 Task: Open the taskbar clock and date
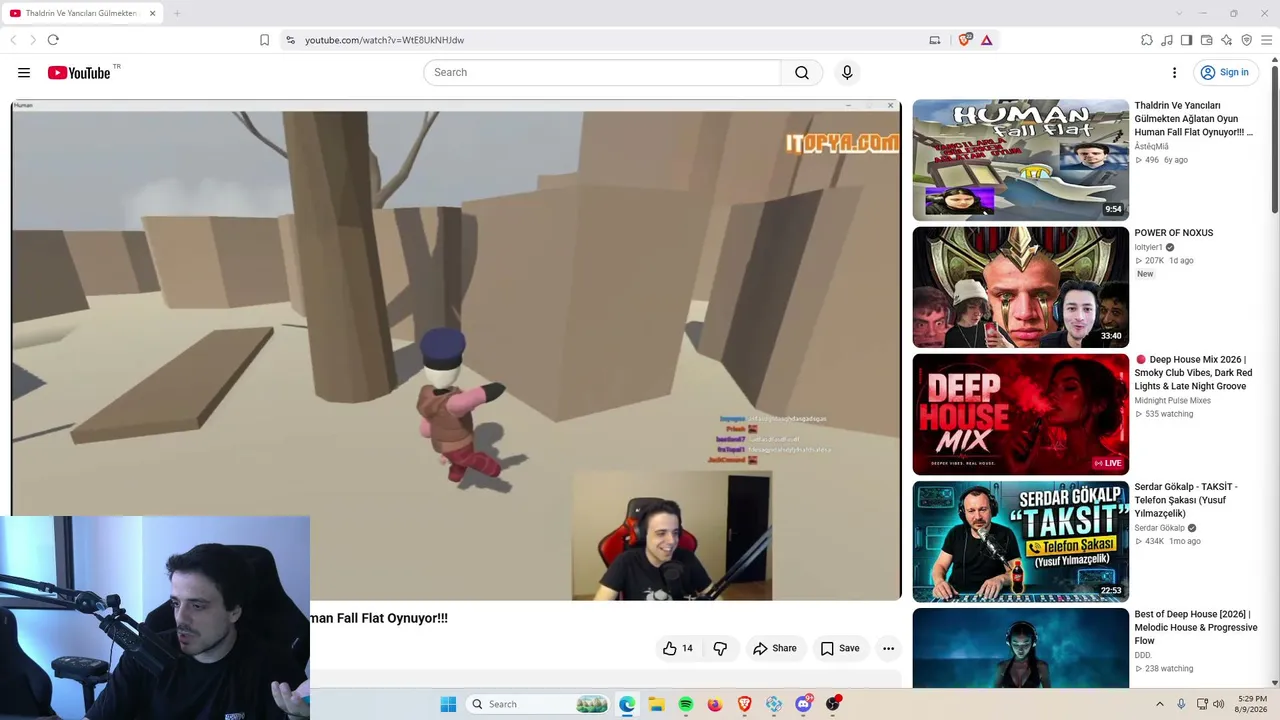1252,704
